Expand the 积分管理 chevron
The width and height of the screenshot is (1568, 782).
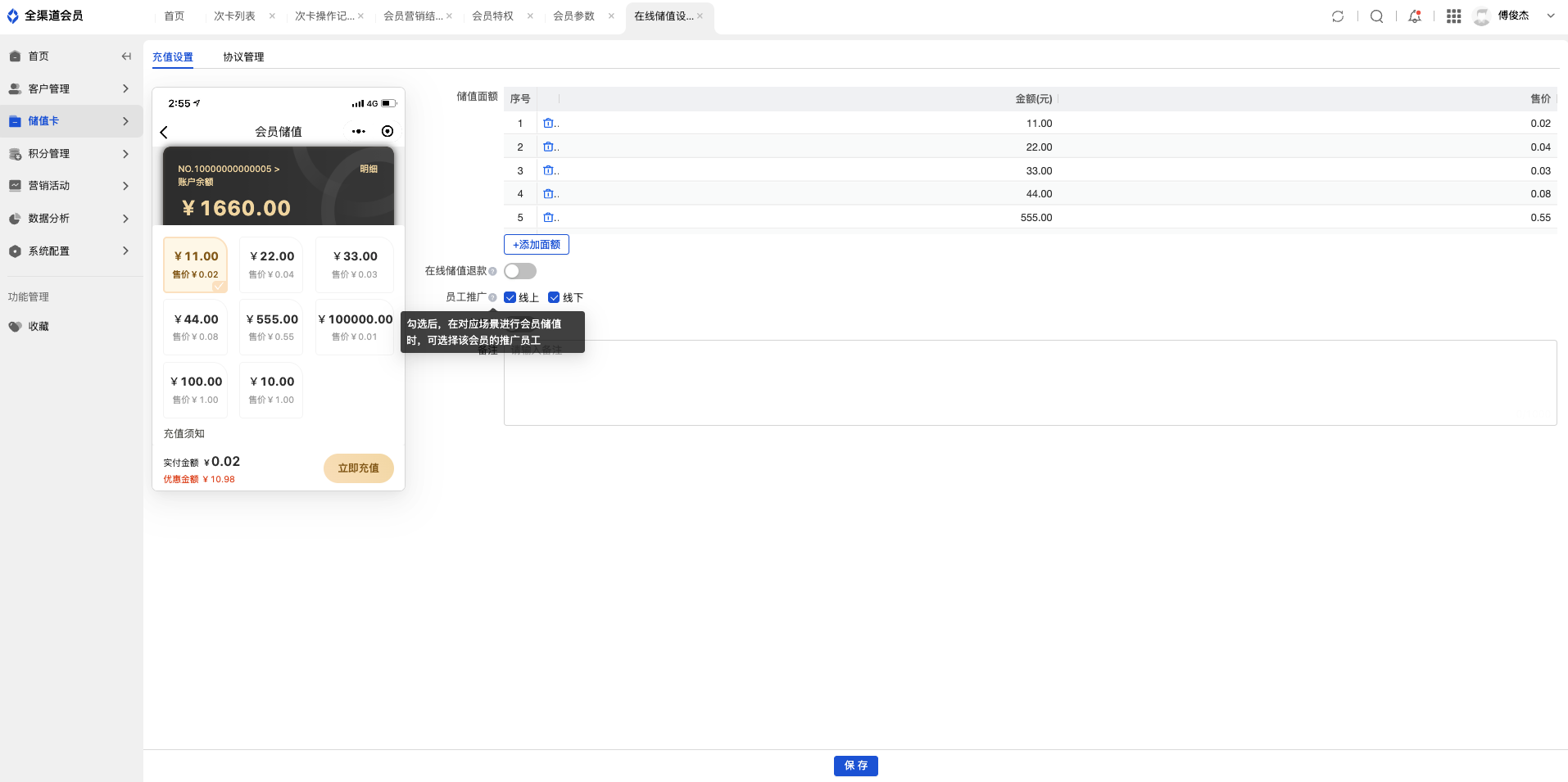pos(125,154)
